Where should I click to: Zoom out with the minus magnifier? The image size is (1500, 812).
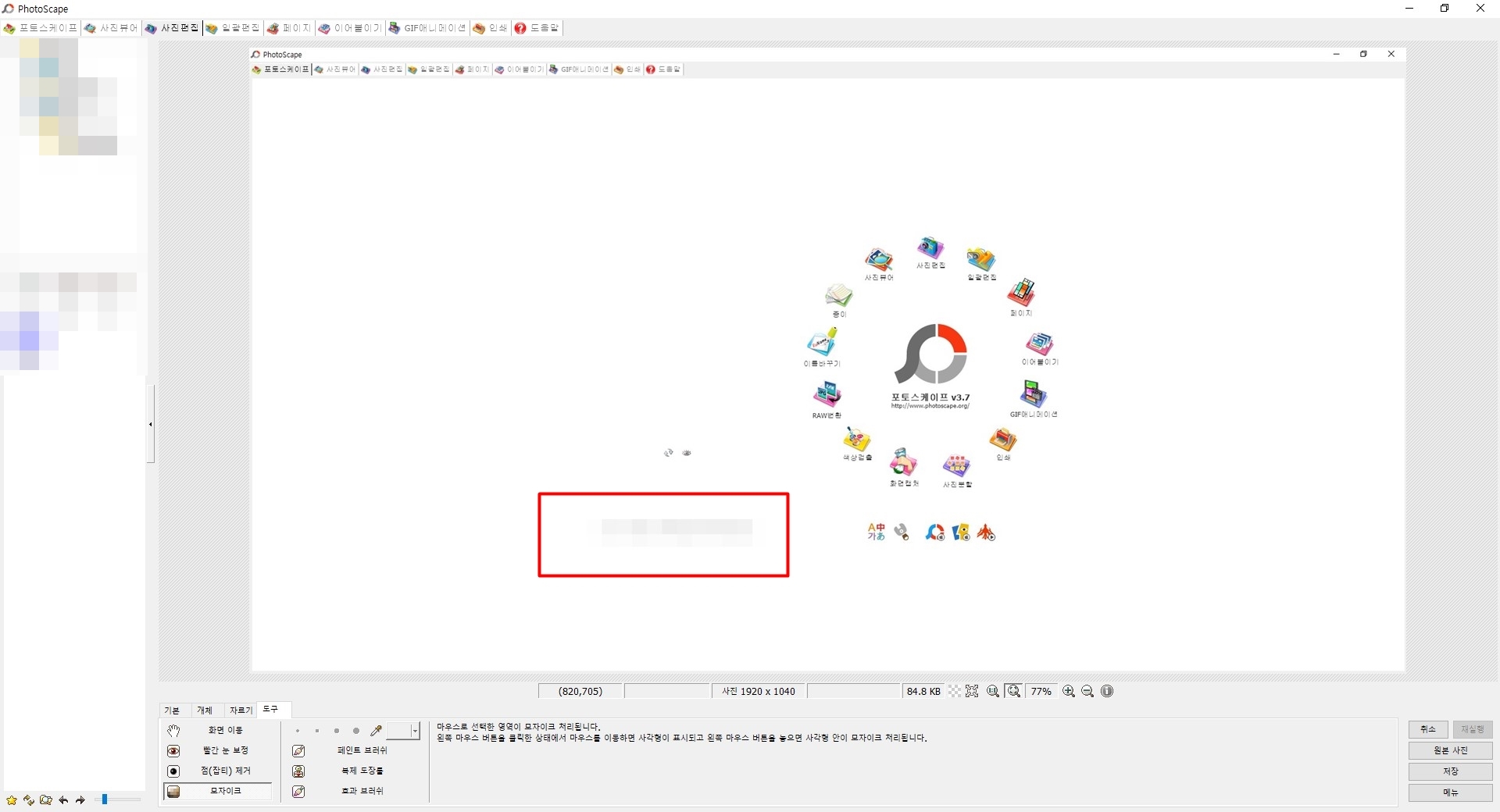[1087, 692]
